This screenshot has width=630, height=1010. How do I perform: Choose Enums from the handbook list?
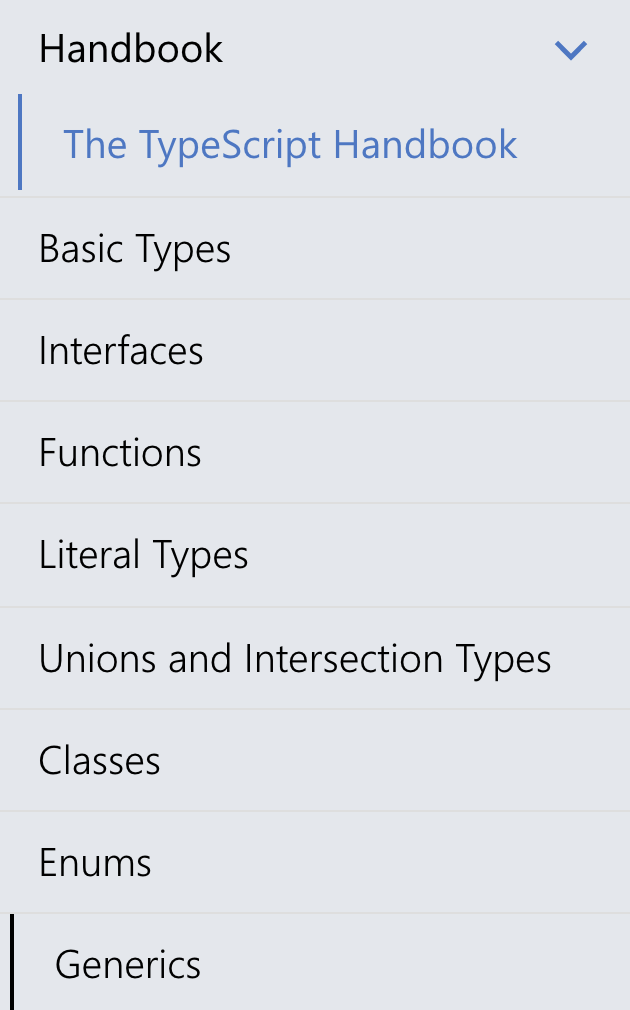tap(95, 863)
